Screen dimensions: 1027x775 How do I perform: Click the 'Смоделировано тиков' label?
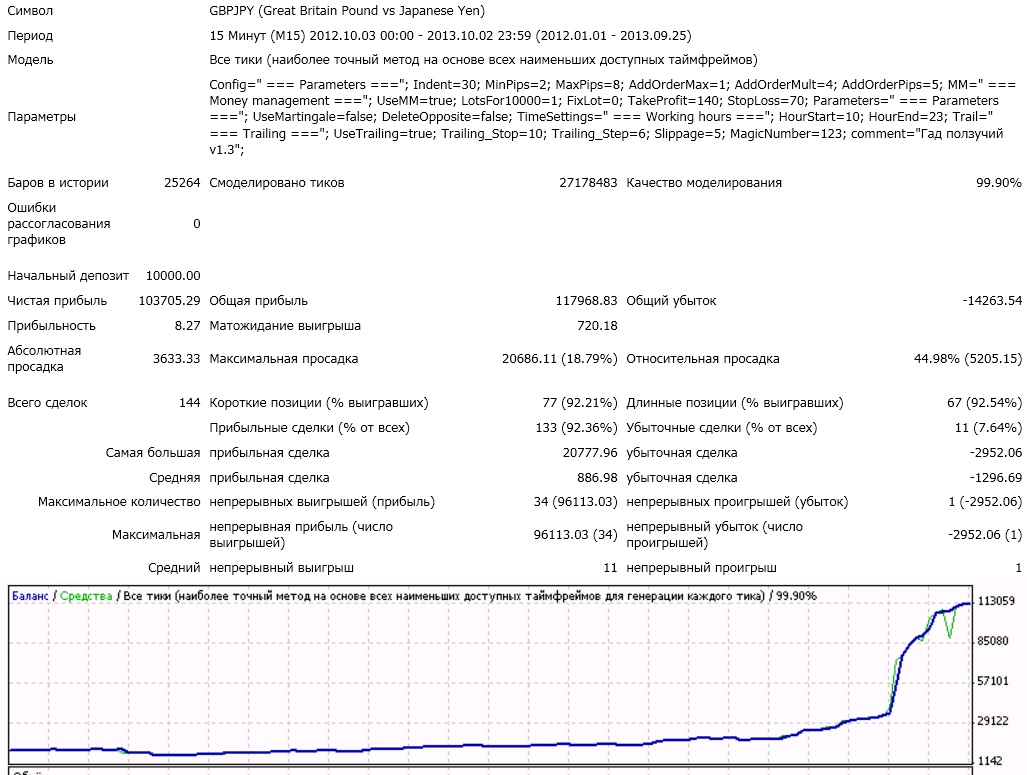pyautogui.click(x=276, y=183)
